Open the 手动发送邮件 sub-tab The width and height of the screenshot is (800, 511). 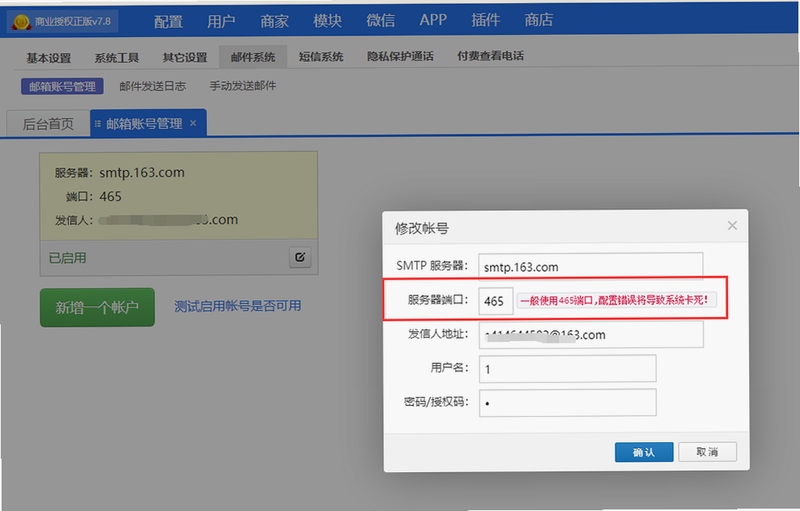[243, 86]
